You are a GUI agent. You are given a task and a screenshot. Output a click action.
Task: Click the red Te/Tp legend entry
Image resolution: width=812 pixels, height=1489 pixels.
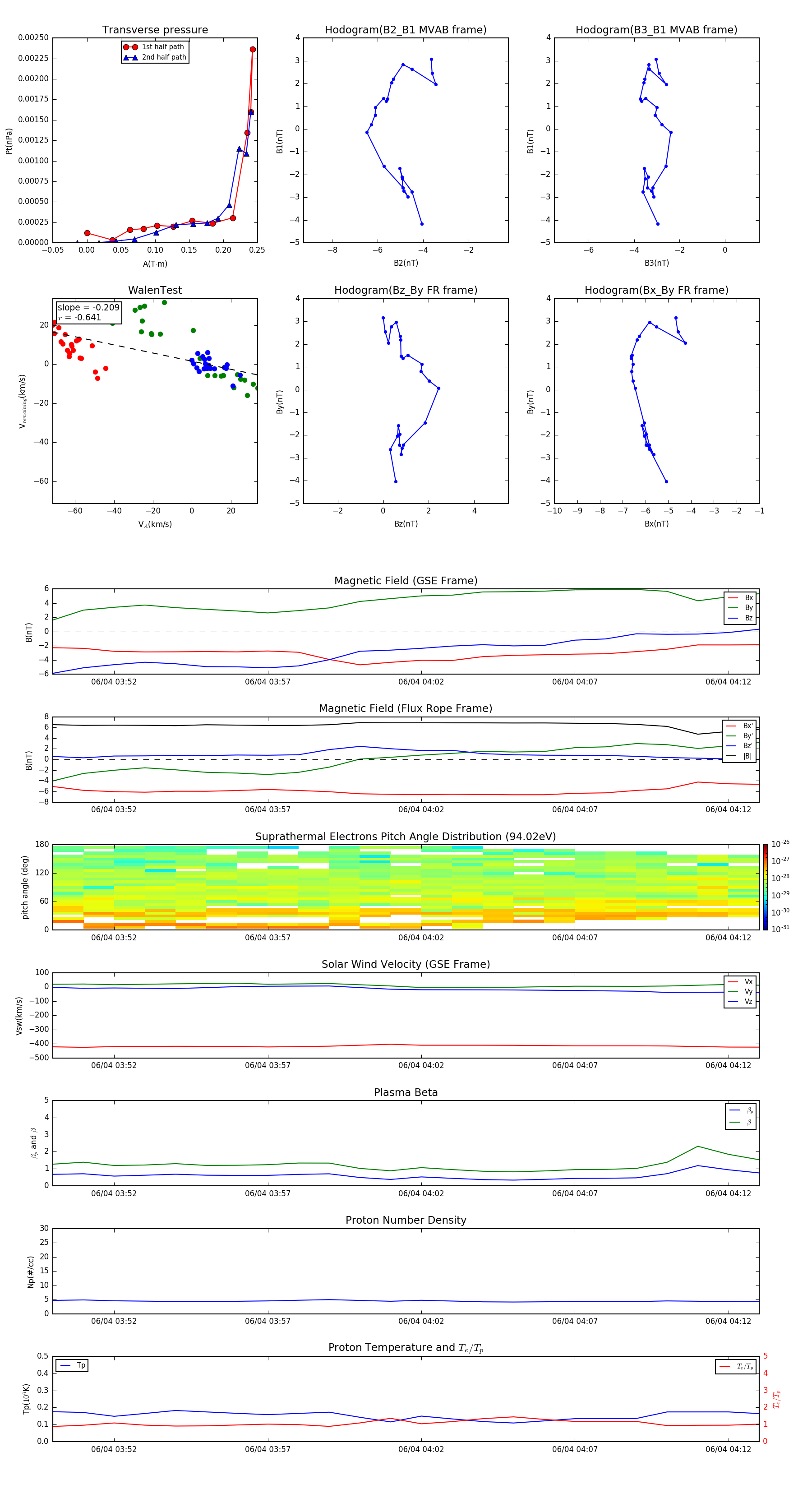[x=736, y=1366]
